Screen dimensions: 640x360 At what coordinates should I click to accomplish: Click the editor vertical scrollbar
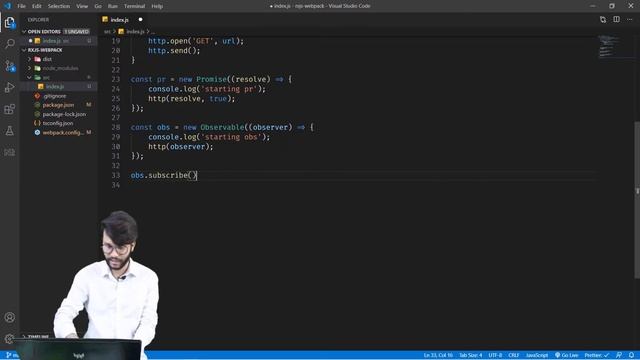point(637,200)
